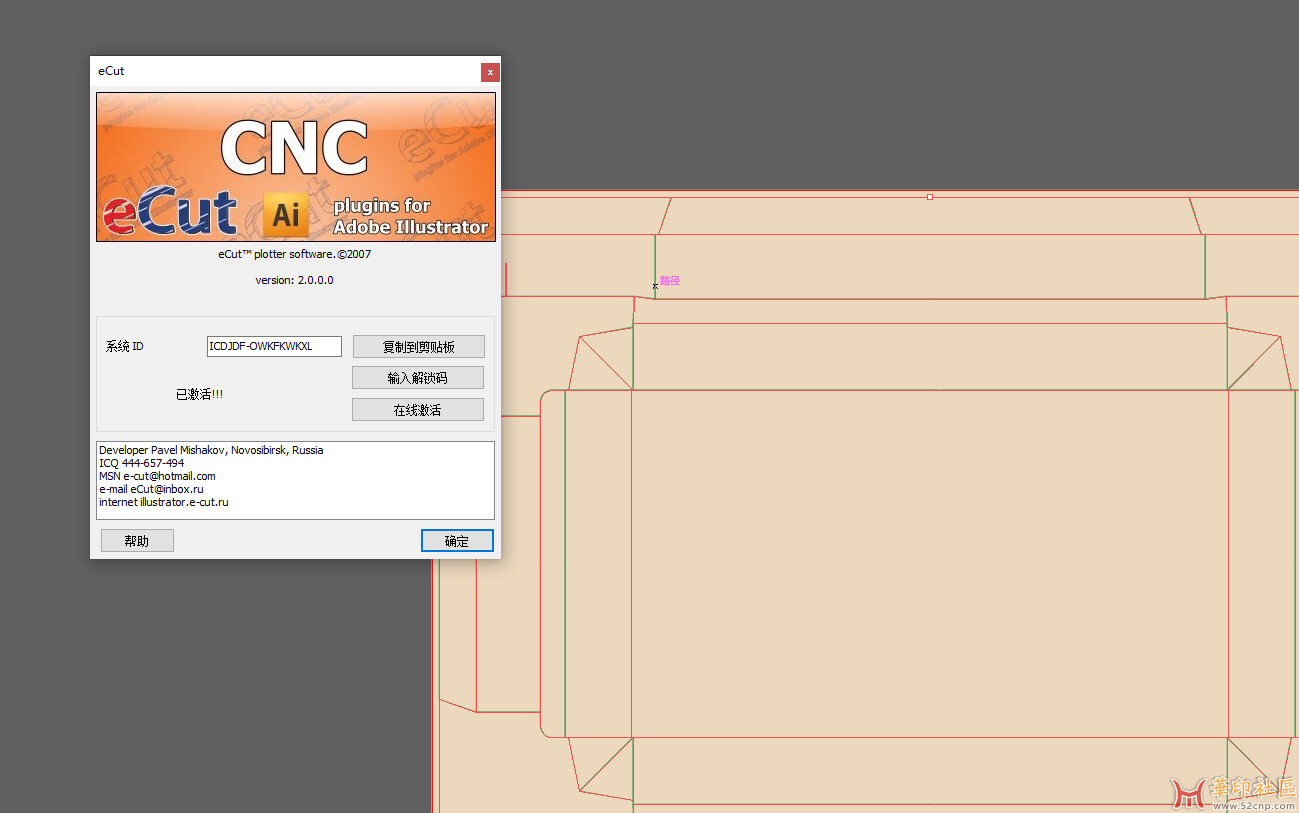Confirm the dialog with 确定
Screen dimensions: 1299x813
pyautogui.click(x=457, y=541)
